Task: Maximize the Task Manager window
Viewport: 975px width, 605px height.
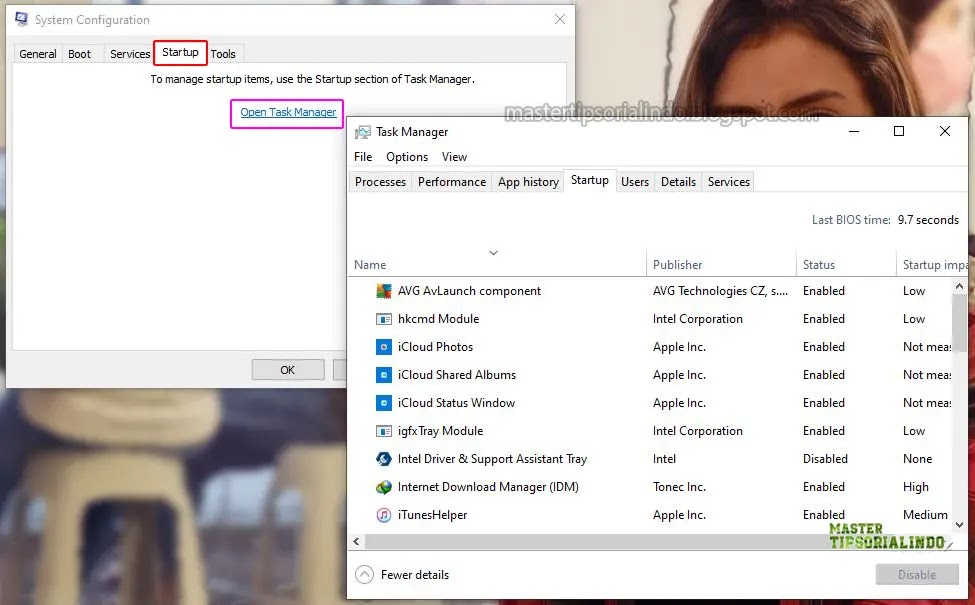Action: point(899,131)
